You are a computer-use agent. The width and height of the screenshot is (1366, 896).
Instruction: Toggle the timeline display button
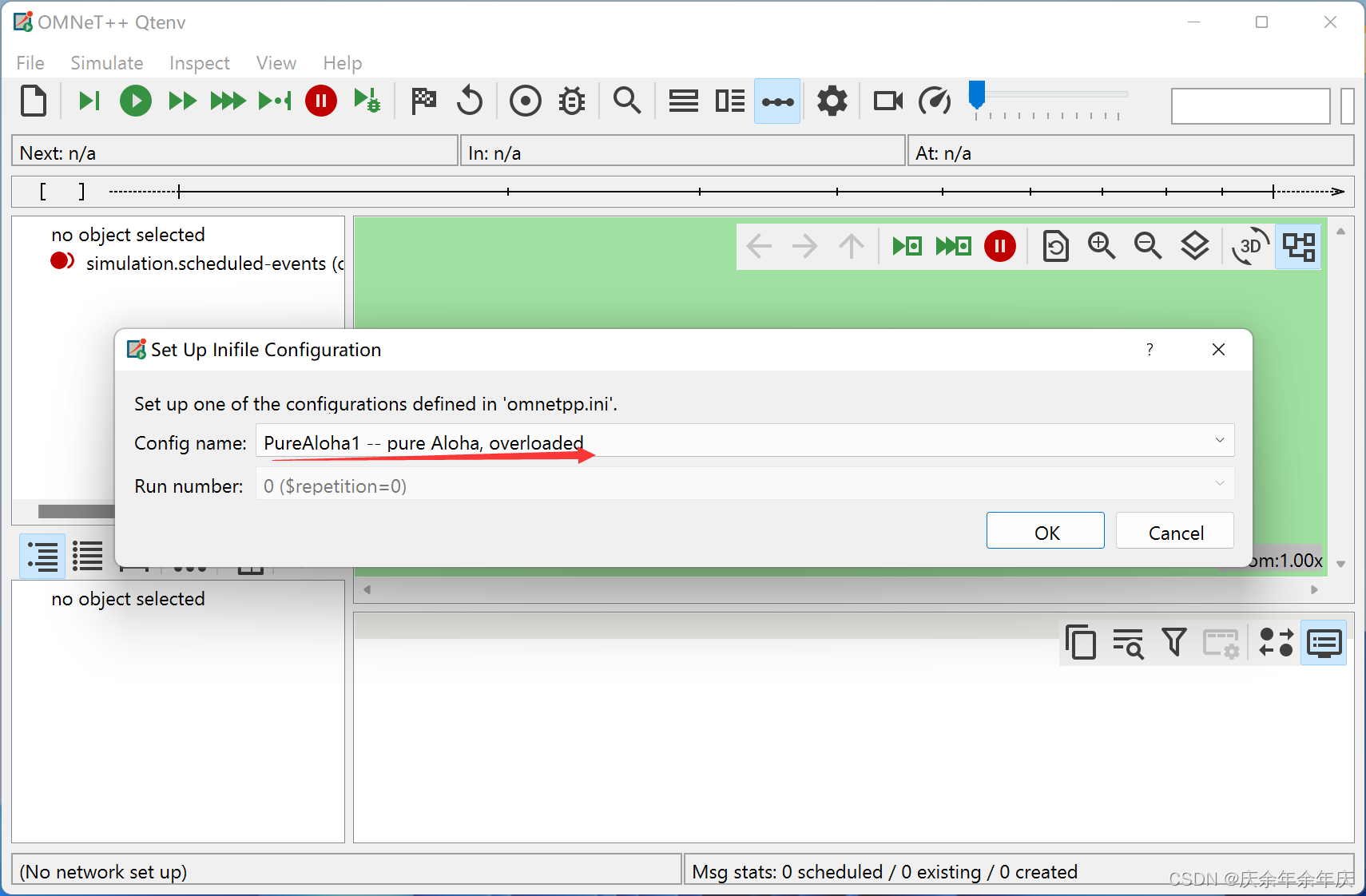[777, 101]
